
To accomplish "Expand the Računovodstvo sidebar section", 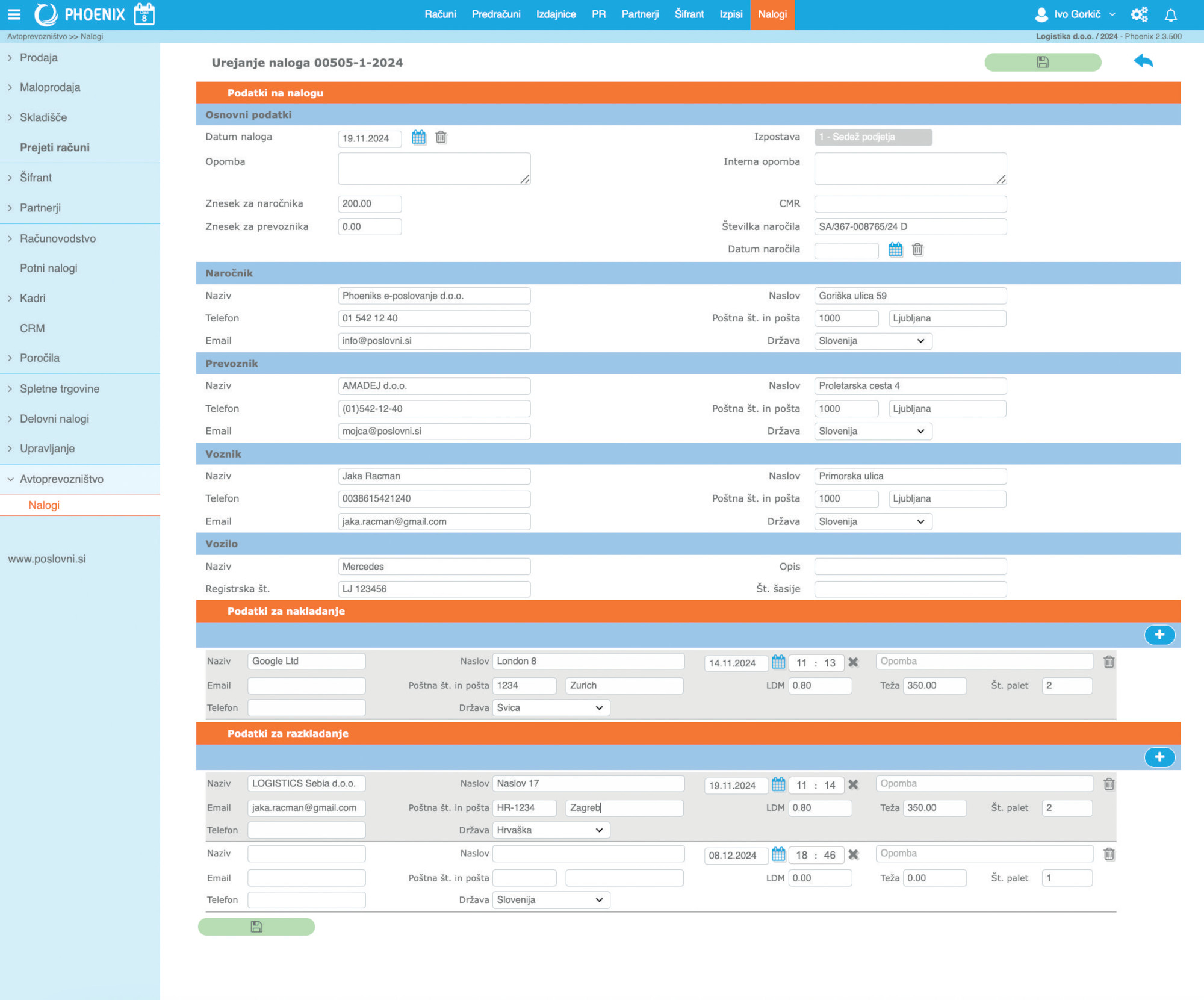I will click(57, 238).
